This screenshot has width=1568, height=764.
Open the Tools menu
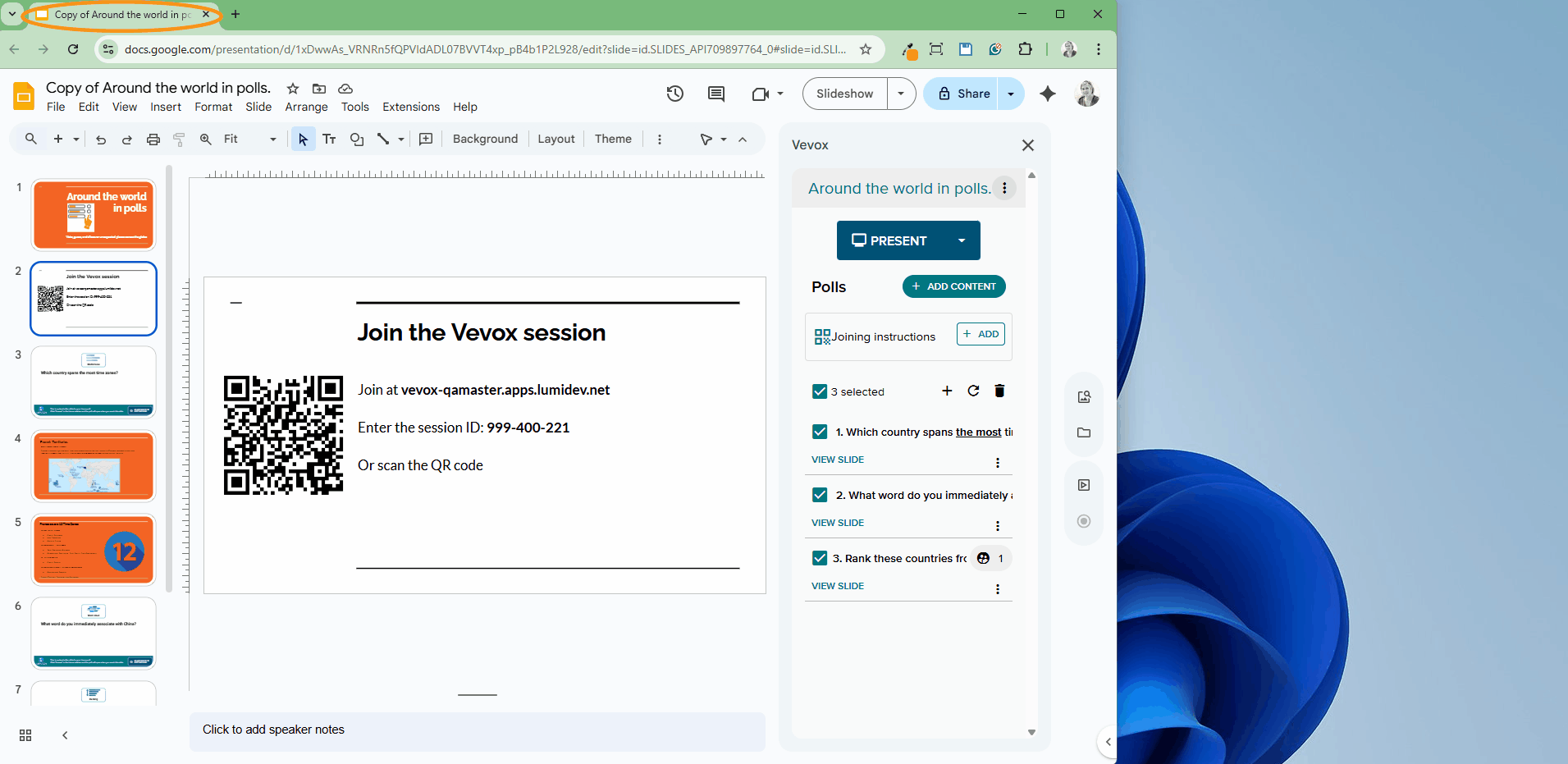pos(354,107)
